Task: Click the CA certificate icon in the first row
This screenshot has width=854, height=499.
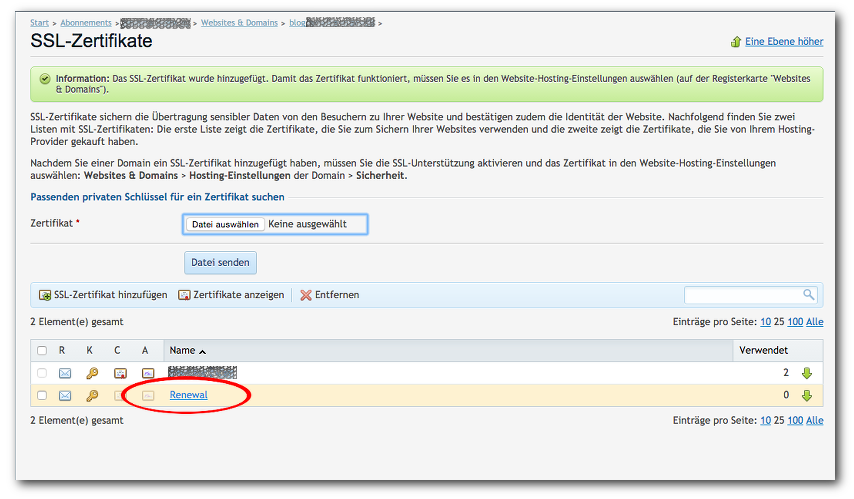Action: (x=146, y=373)
